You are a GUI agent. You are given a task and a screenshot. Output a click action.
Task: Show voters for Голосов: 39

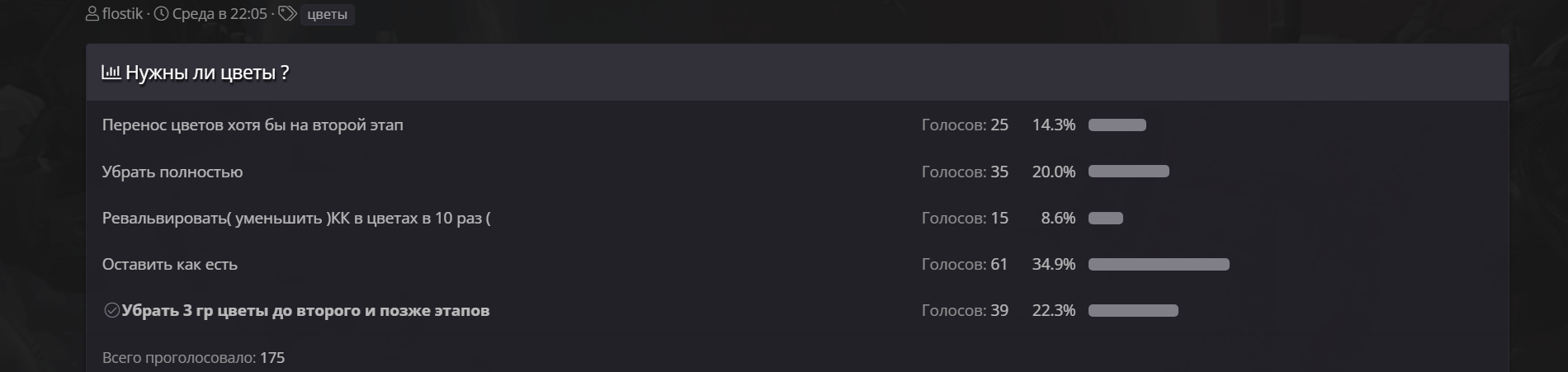pos(965,311)
